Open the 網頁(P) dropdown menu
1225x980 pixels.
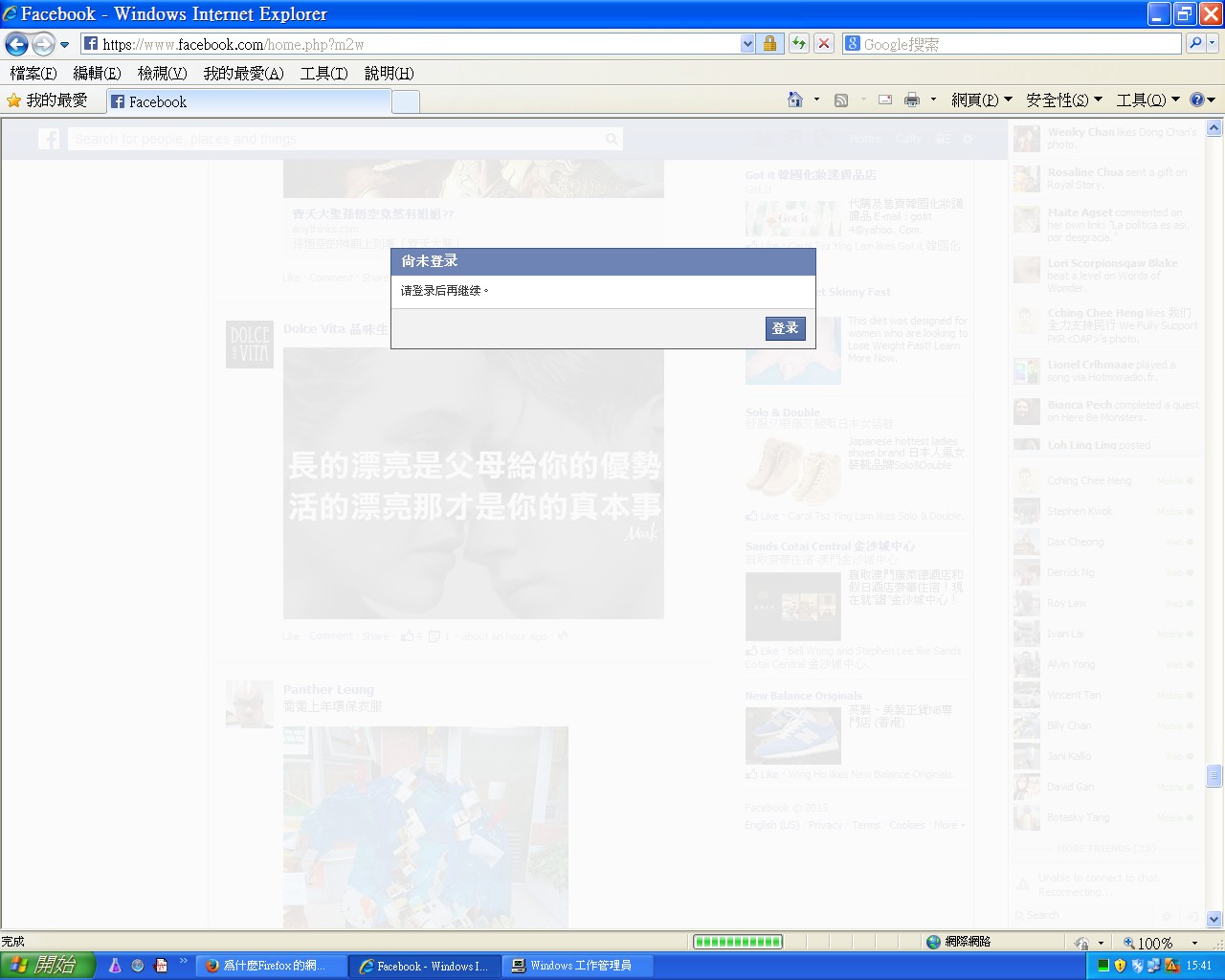(981, 100)
